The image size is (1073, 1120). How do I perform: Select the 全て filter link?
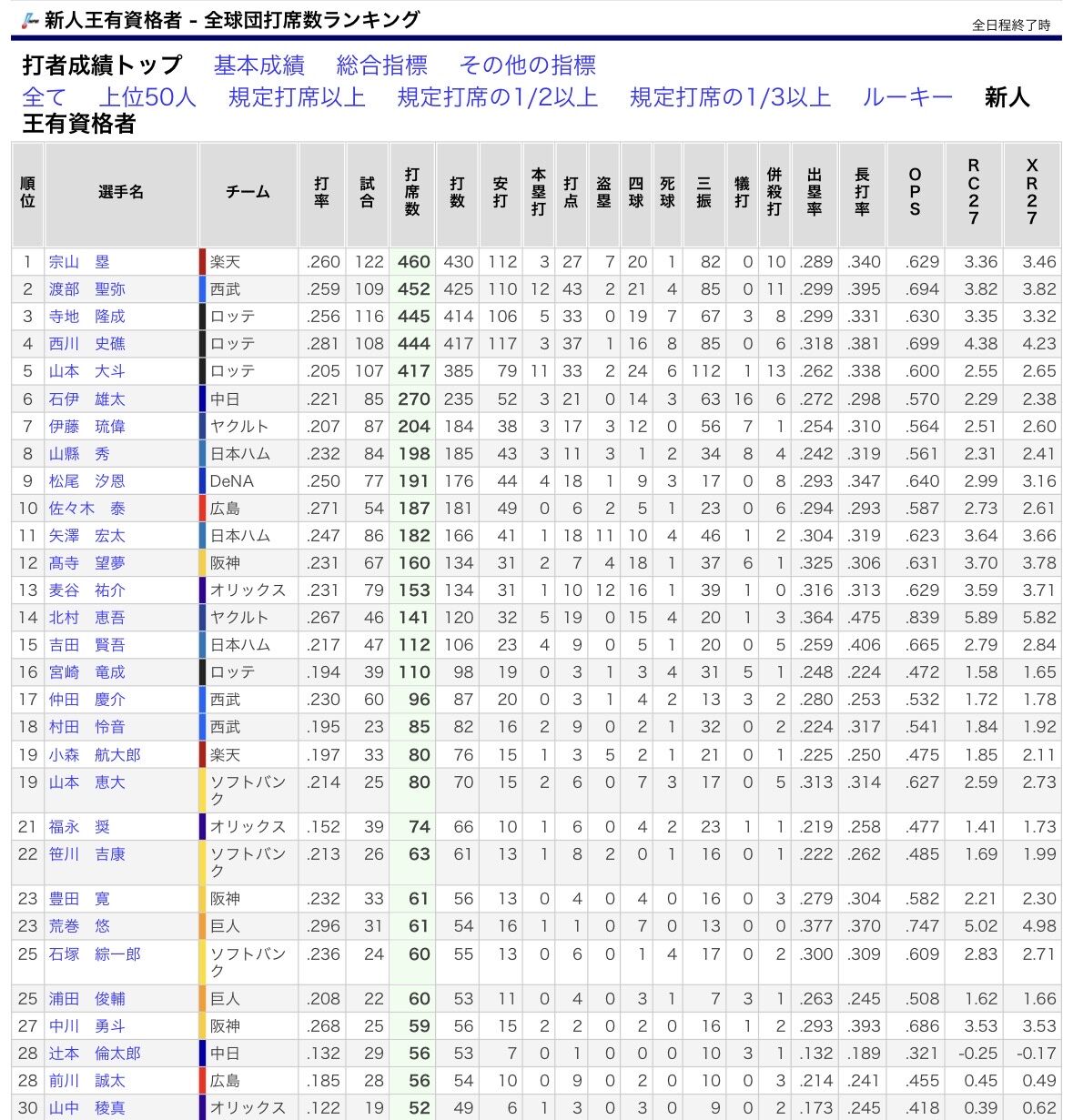[45, 96]
